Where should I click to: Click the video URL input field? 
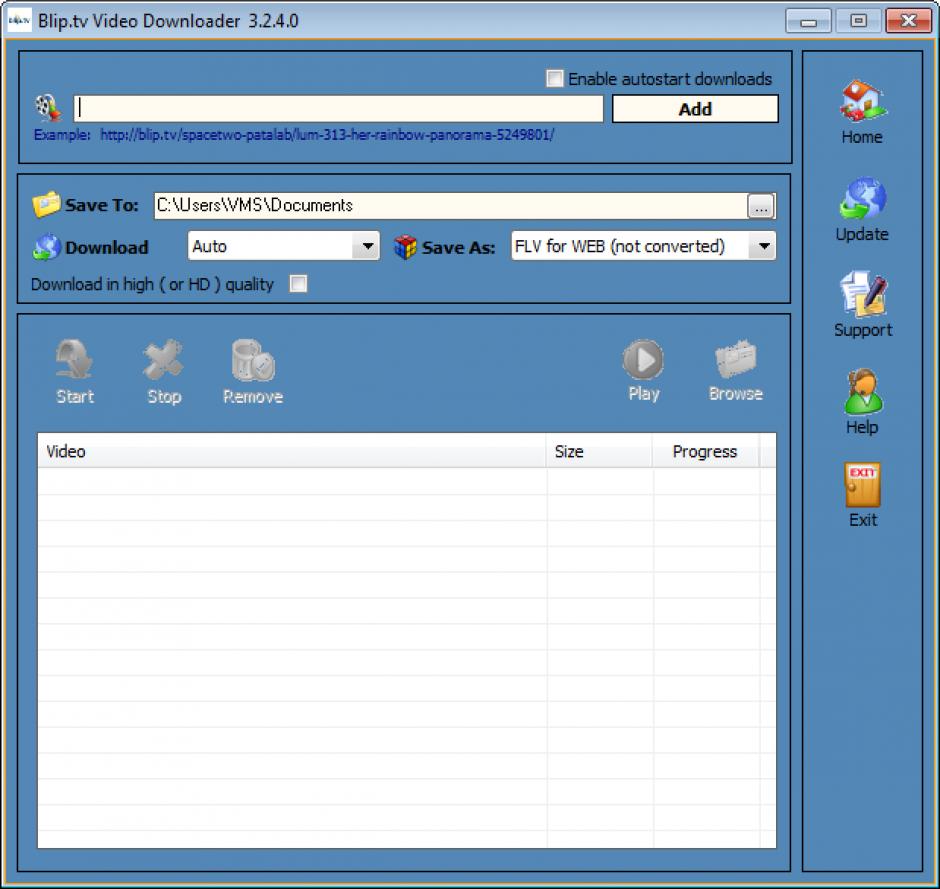point(338,109)
